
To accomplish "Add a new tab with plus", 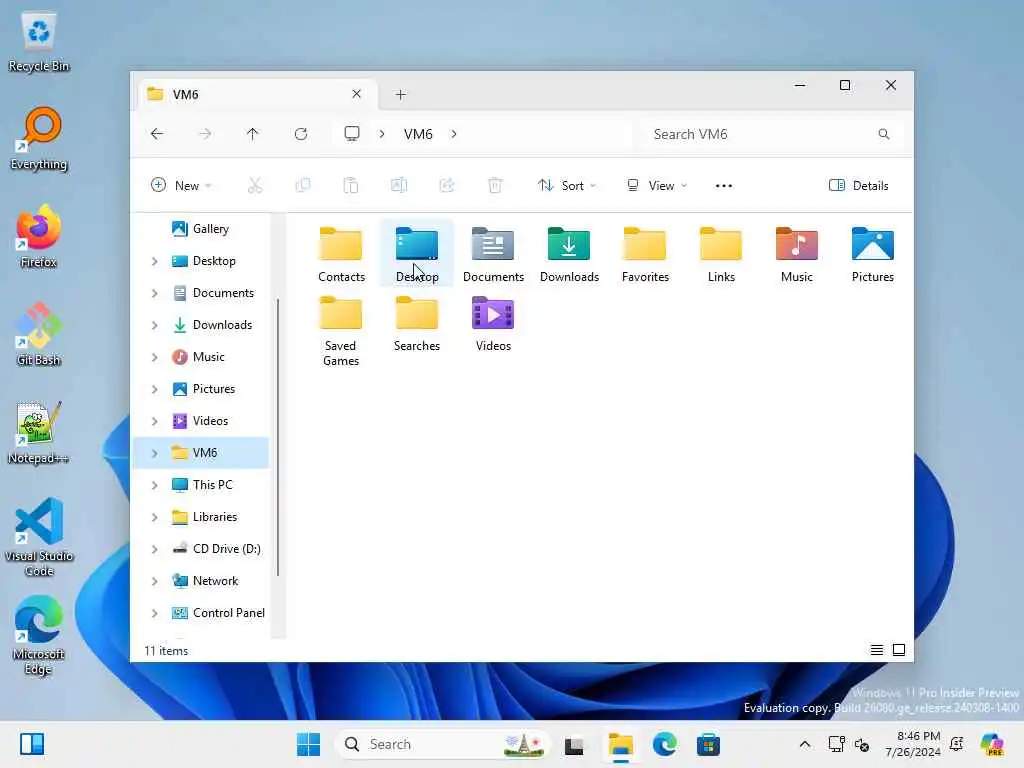I will click(400, 95).
